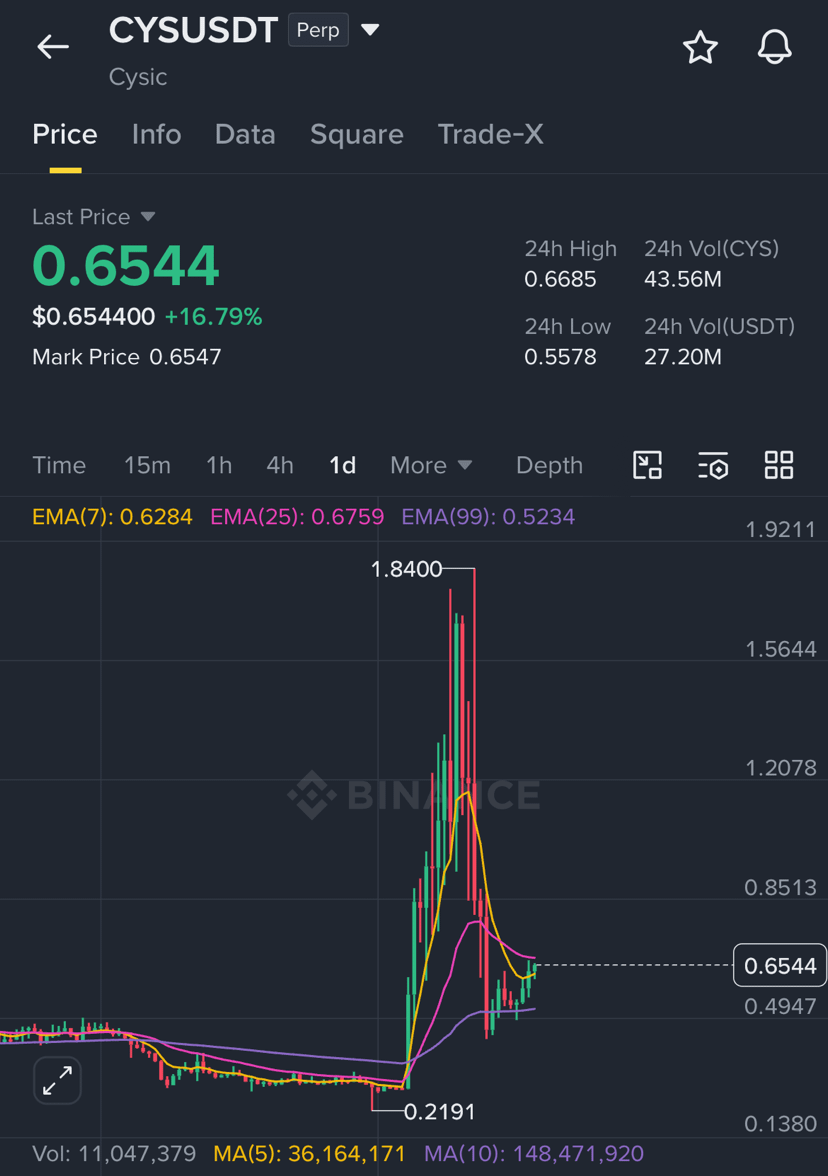The height and width of the screenshot is (1176, 828).
Task: Tap the CYSUSDT pair title
Action: 194,31
